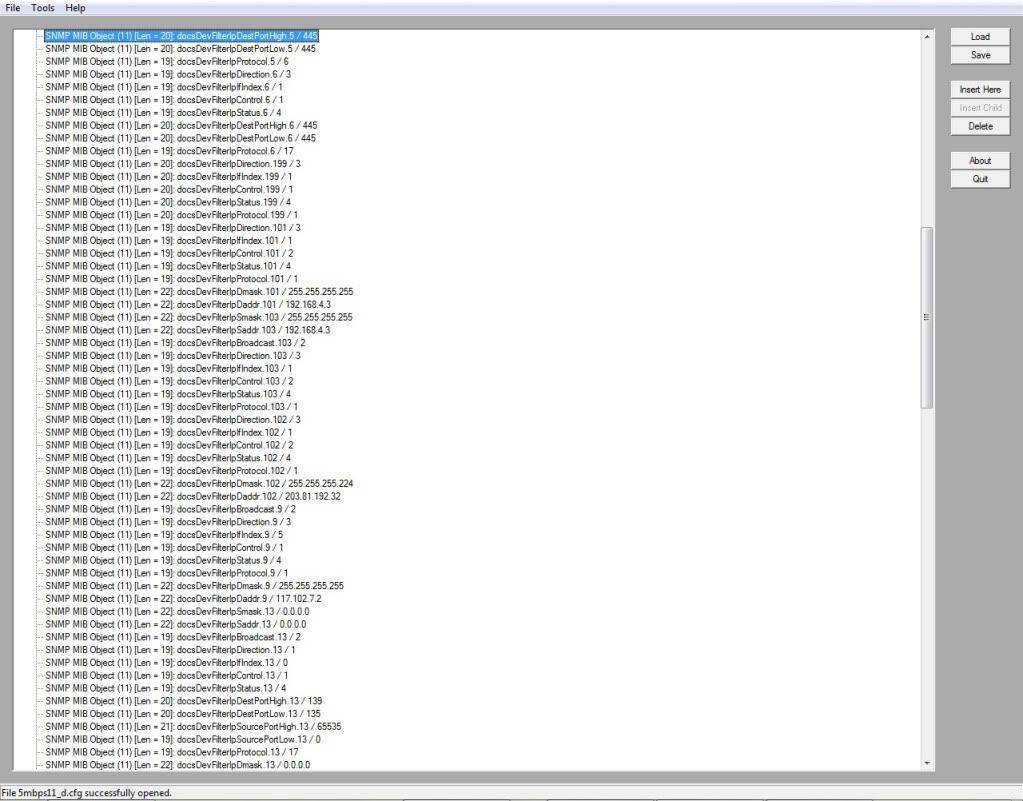Click the Delete button
1023x801 pixels.
980,126
